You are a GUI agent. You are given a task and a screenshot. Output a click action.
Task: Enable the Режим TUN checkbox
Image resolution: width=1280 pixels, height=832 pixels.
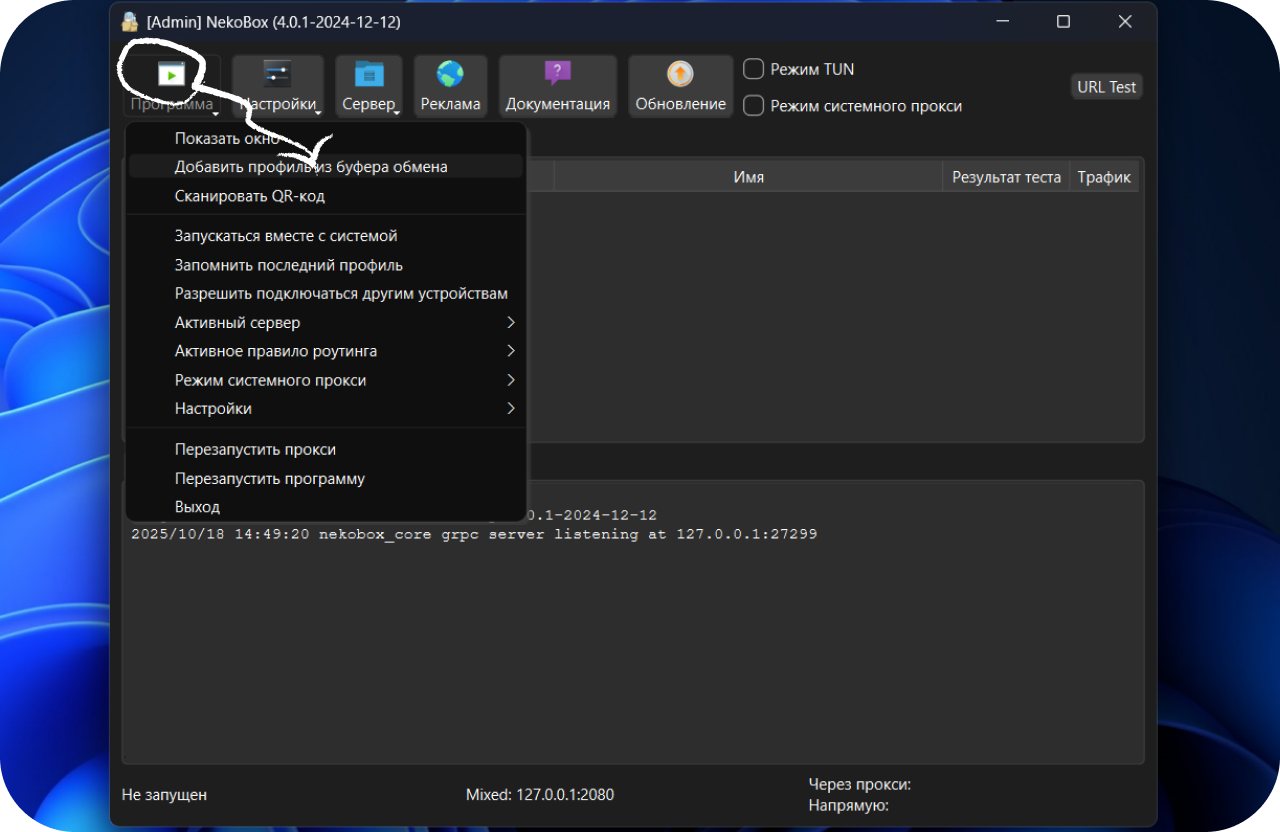pos(754,69)
